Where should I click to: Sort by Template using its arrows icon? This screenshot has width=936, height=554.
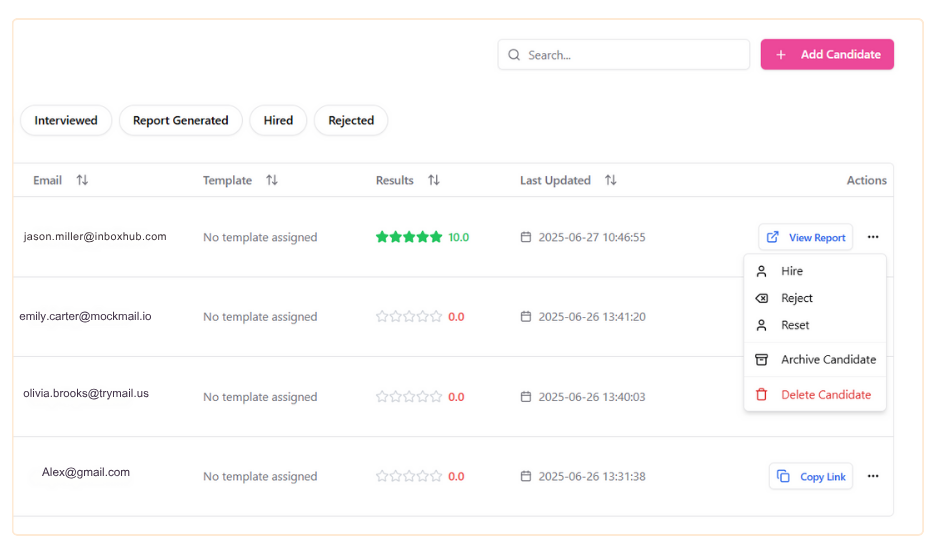pos(272,180)
